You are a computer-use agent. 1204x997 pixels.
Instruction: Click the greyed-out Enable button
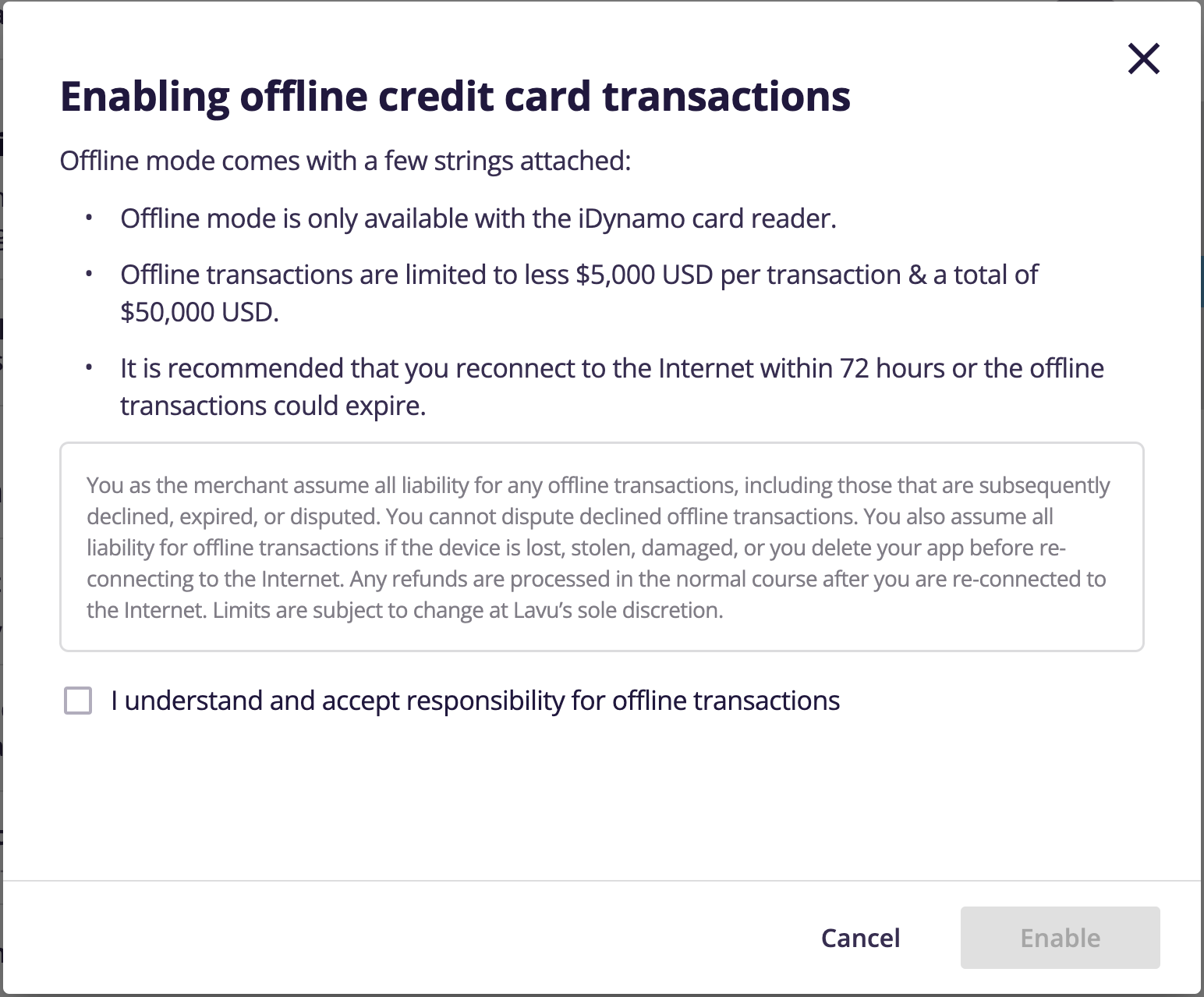pyautogui.click(x=1060, y=938)
